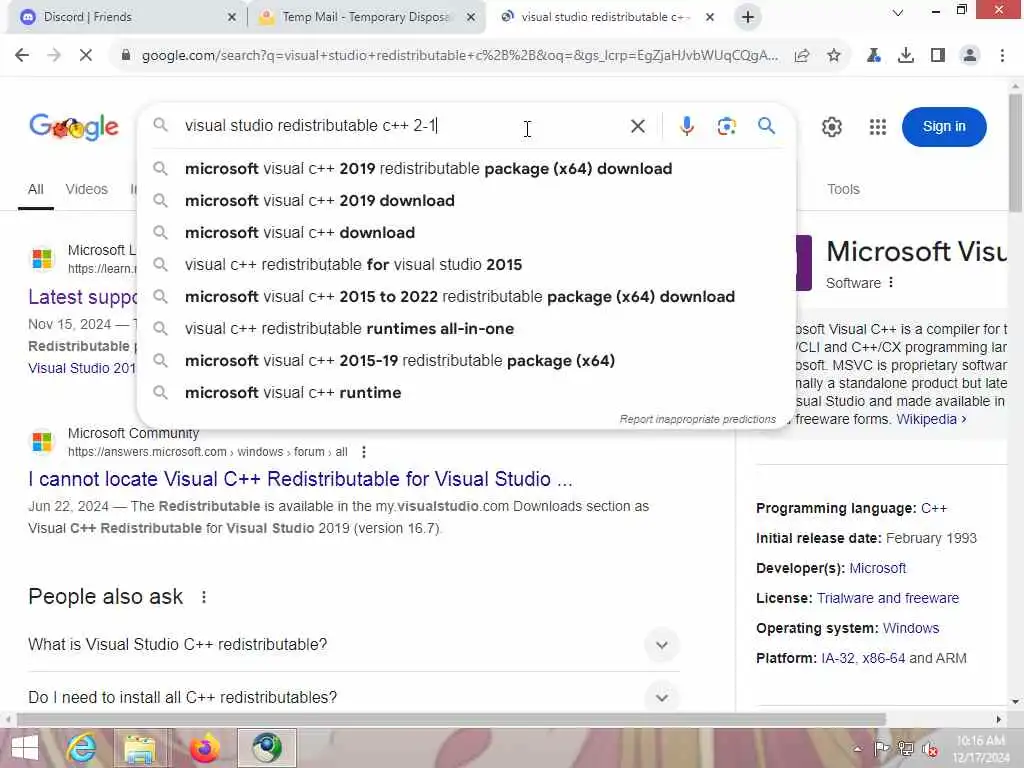The image size is (1024, 768).
Task: Choose suggestion 2019 redistributable package (x64) download
Action: coord(466,168)
